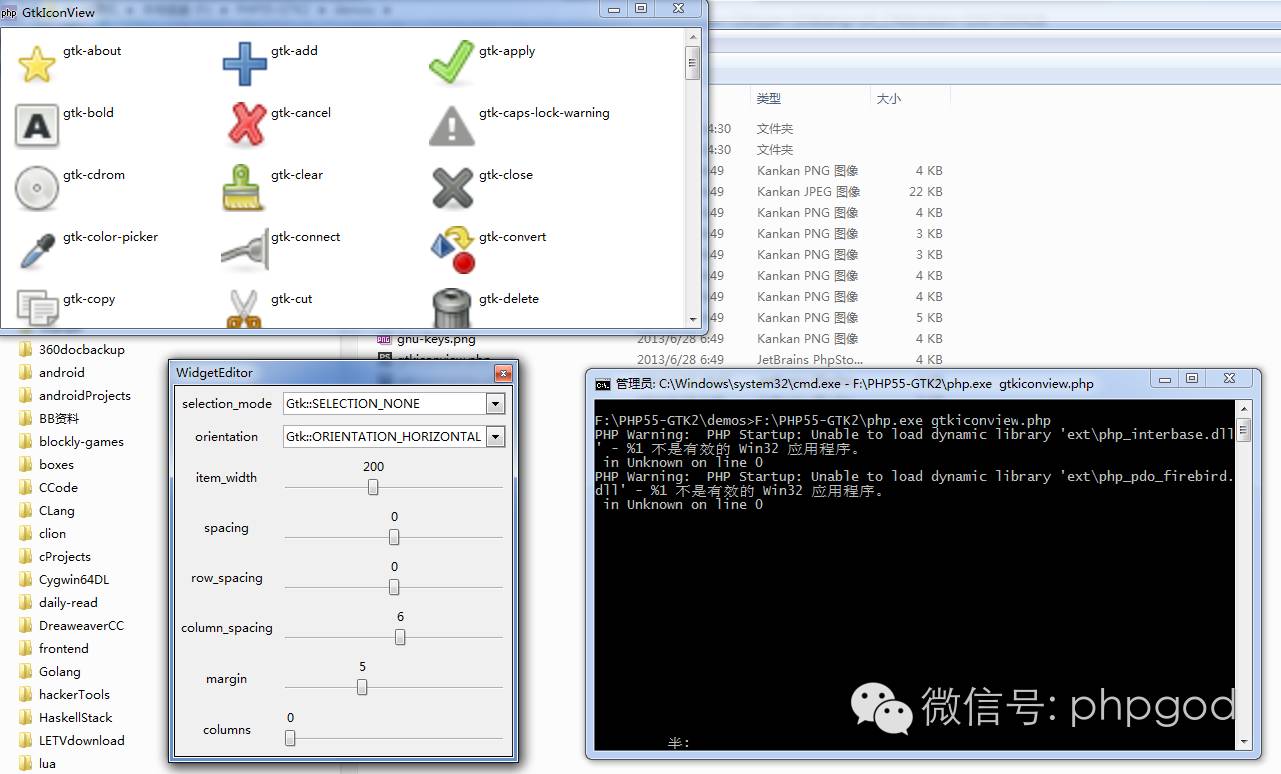1281x774 pixels.
Task: Click the GtkIconView scroll down arrow
Action: coord(692,319)
